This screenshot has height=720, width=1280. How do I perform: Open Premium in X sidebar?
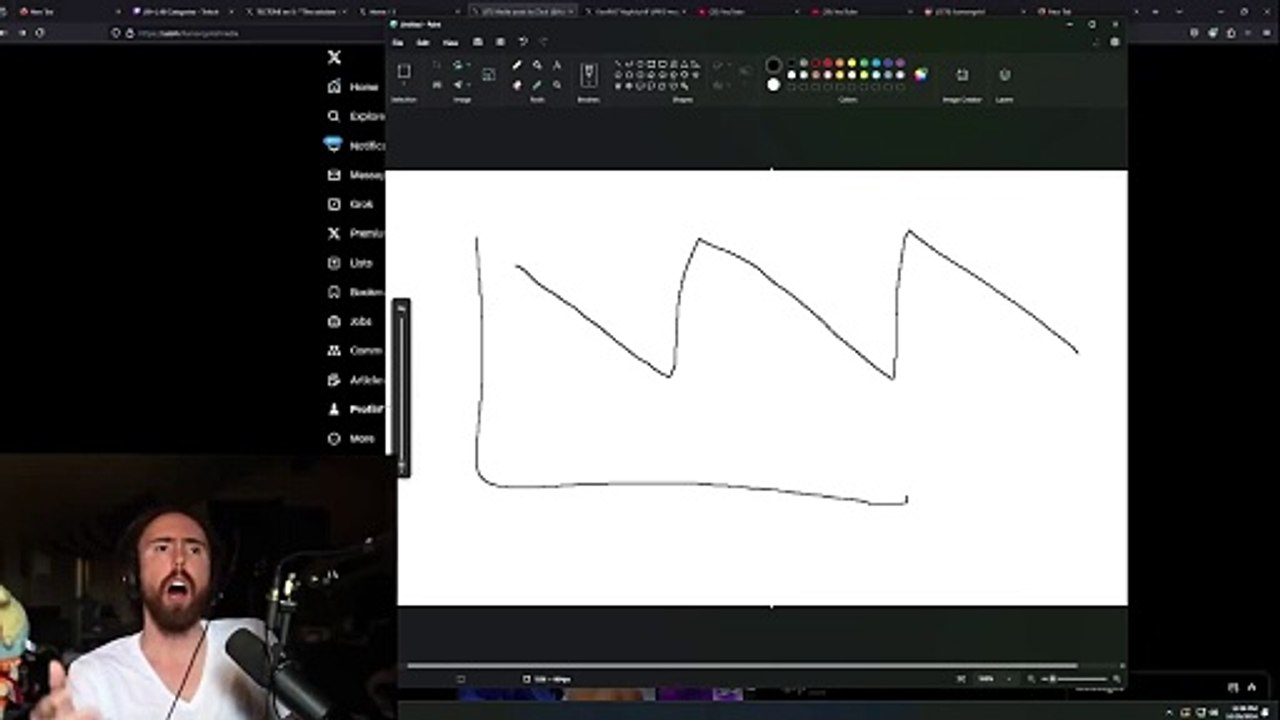tap(356, 233)
